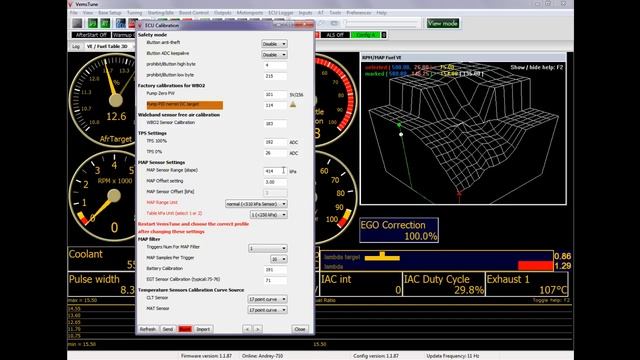This screenshot has height=360, width=640.
Task: Click the IAC Duty Cycle readout
Action: click(444, 284)
